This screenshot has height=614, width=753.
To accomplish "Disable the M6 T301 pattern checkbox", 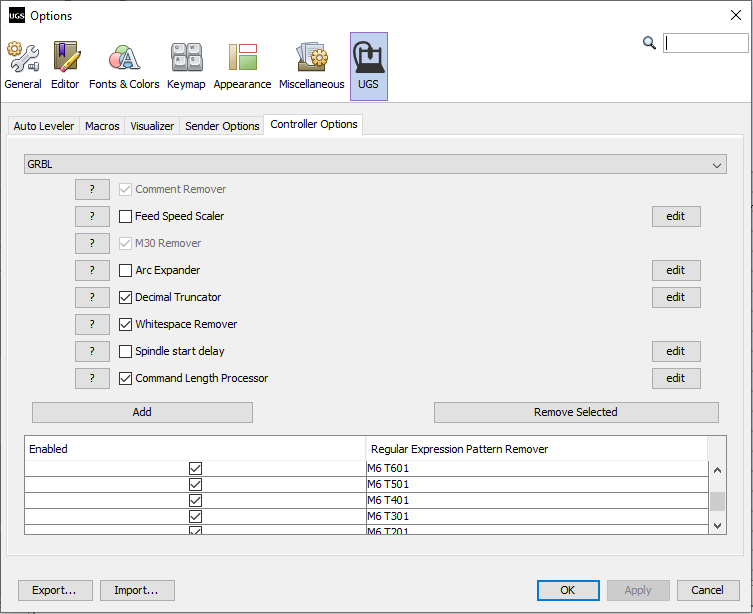I will (x=195, y=517).
